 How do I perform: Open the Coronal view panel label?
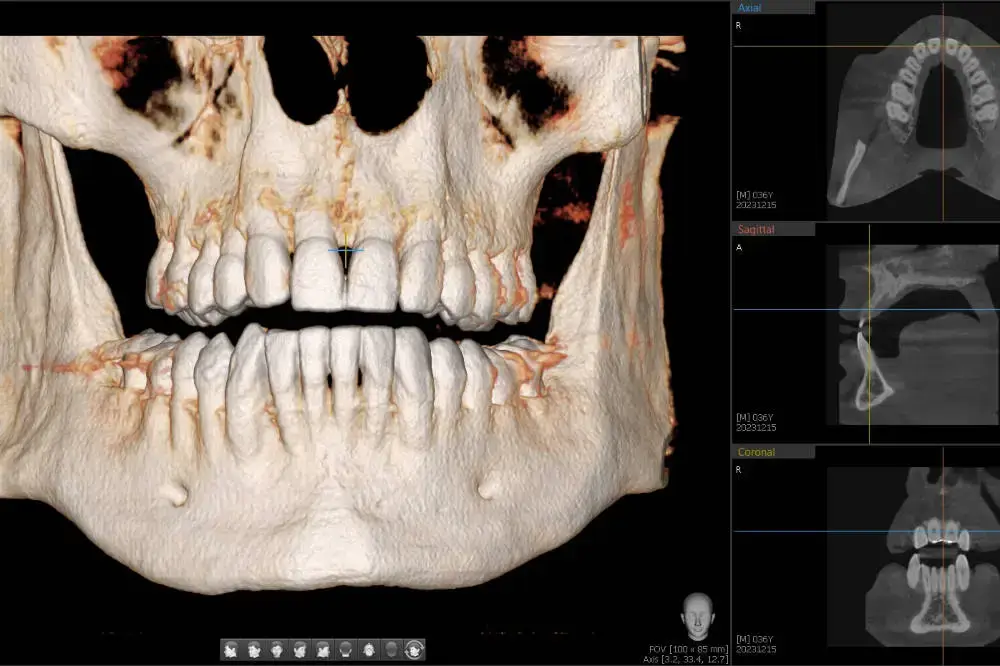756,452
